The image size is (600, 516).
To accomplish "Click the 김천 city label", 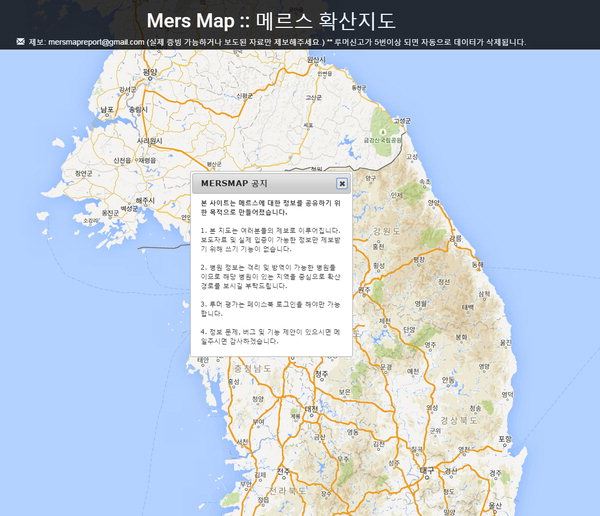I will click(379, 444).
